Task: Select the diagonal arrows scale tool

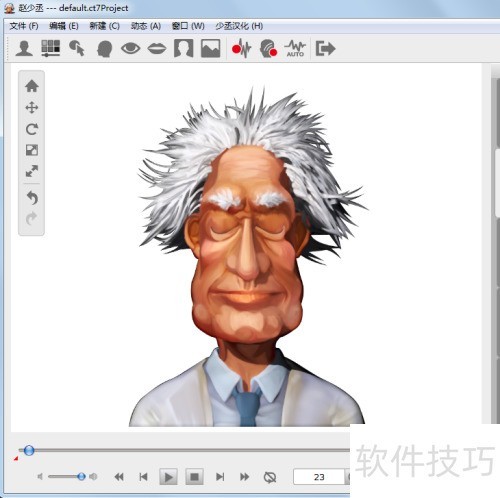Action: [x=32, y=171]
